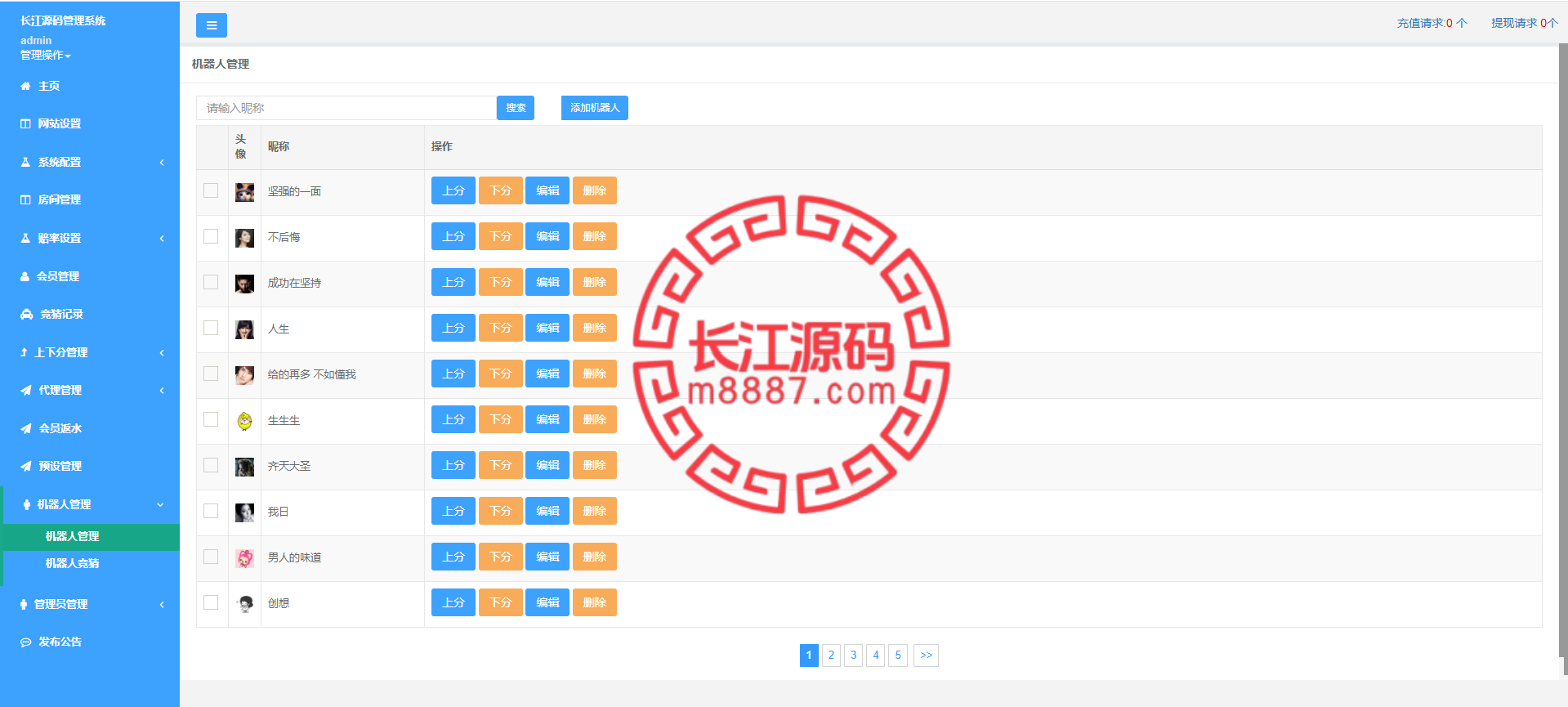Viewport: 1568px width, 707px height.
Task: Check the box for 创想
Action: click(x=211, y=602)
